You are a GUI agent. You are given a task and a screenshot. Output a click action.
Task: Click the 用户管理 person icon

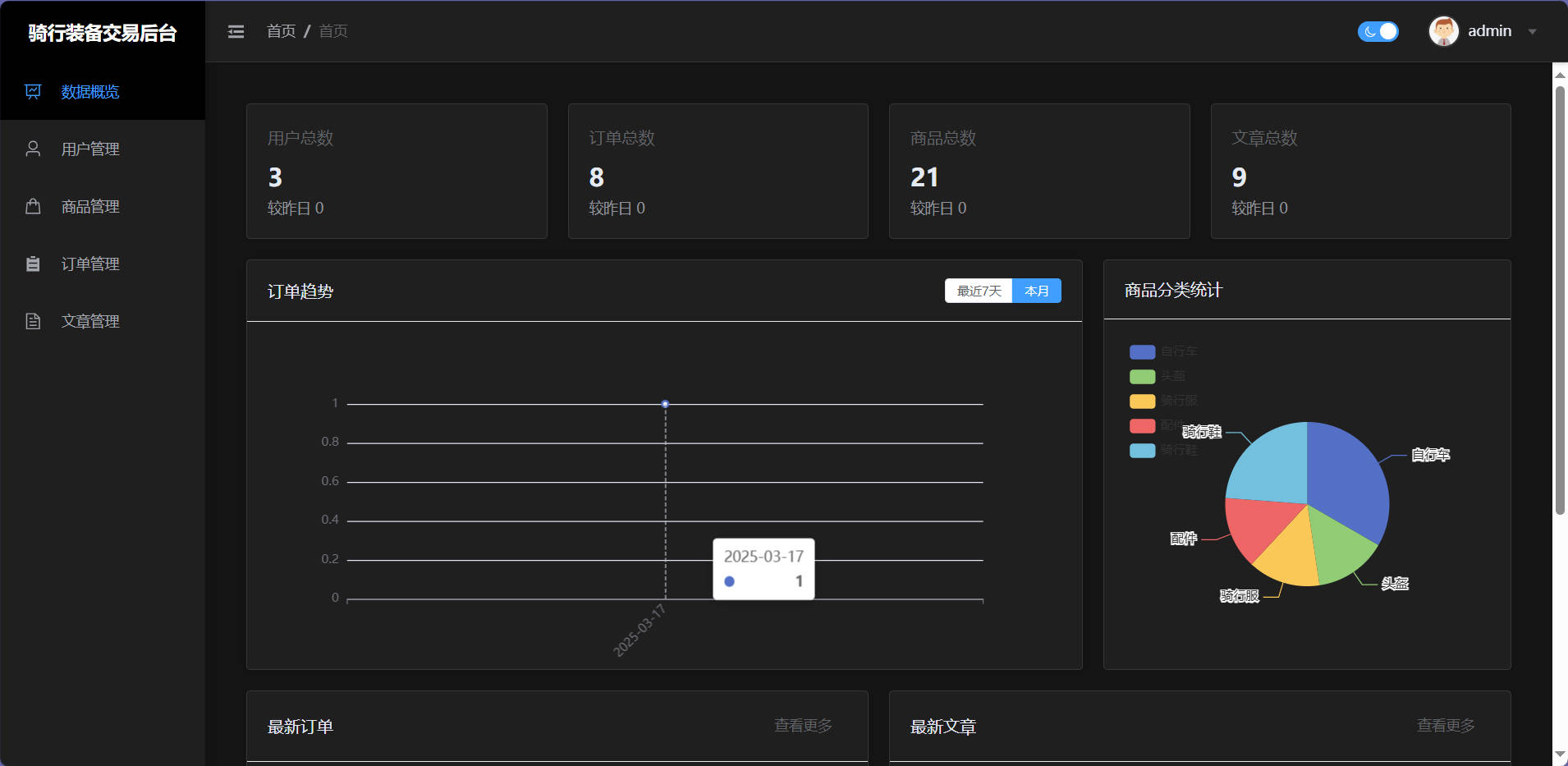point(33,149)
